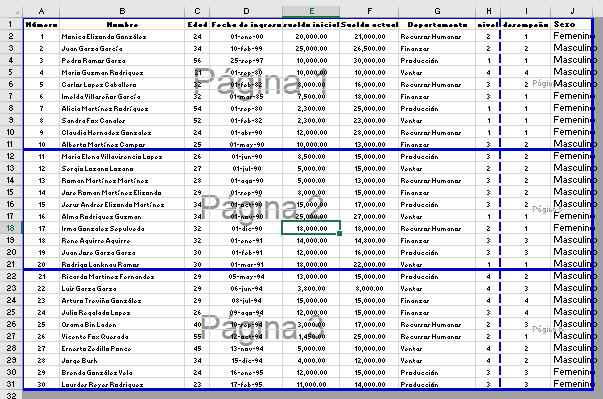This screenshot has width=603, height=399.
Task: Click the Edad header cell
Action: pos(197,25)
